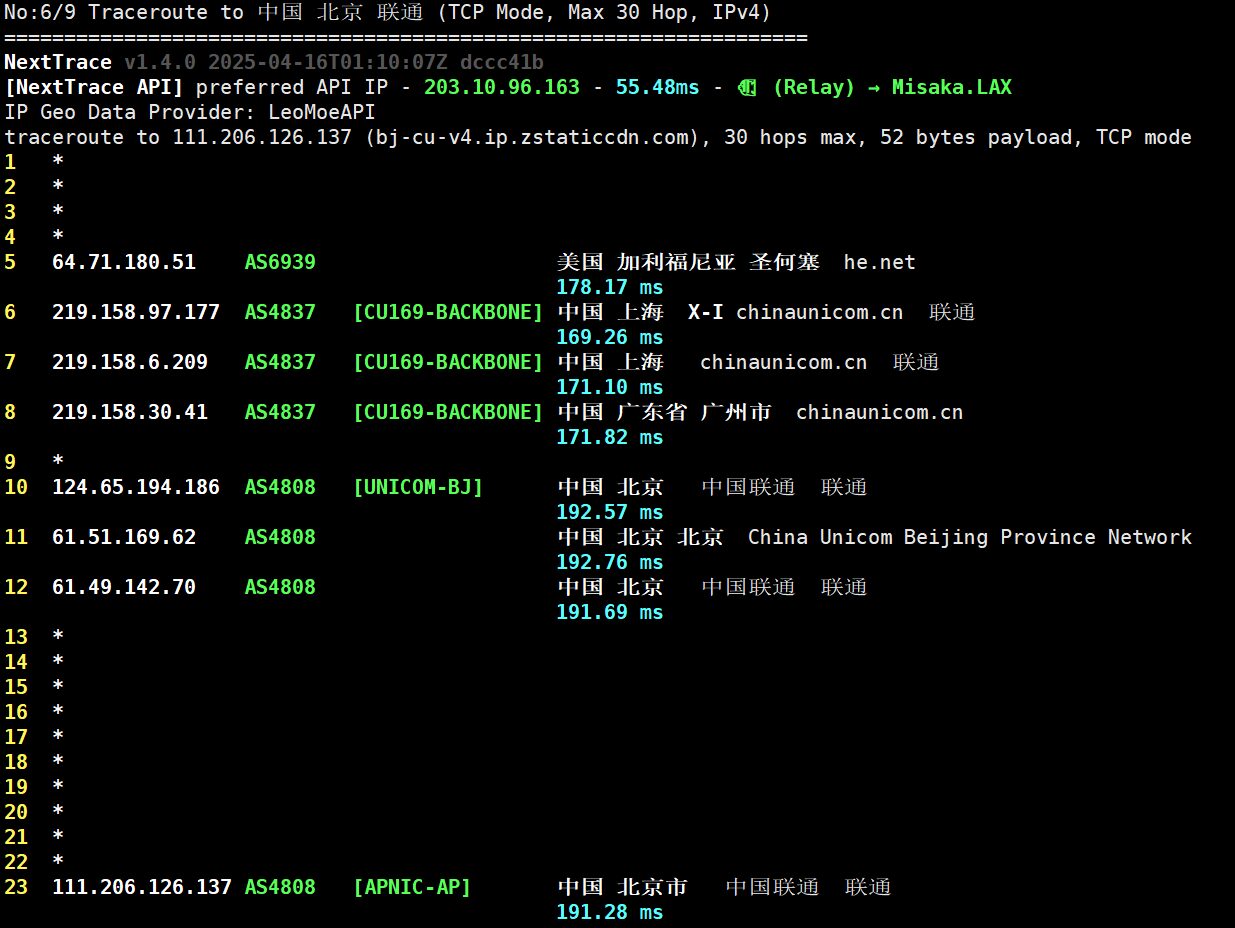Select IP address 219.158.97.177
1235x928 pixels.
pyautogui.click(x=136, y=312)
